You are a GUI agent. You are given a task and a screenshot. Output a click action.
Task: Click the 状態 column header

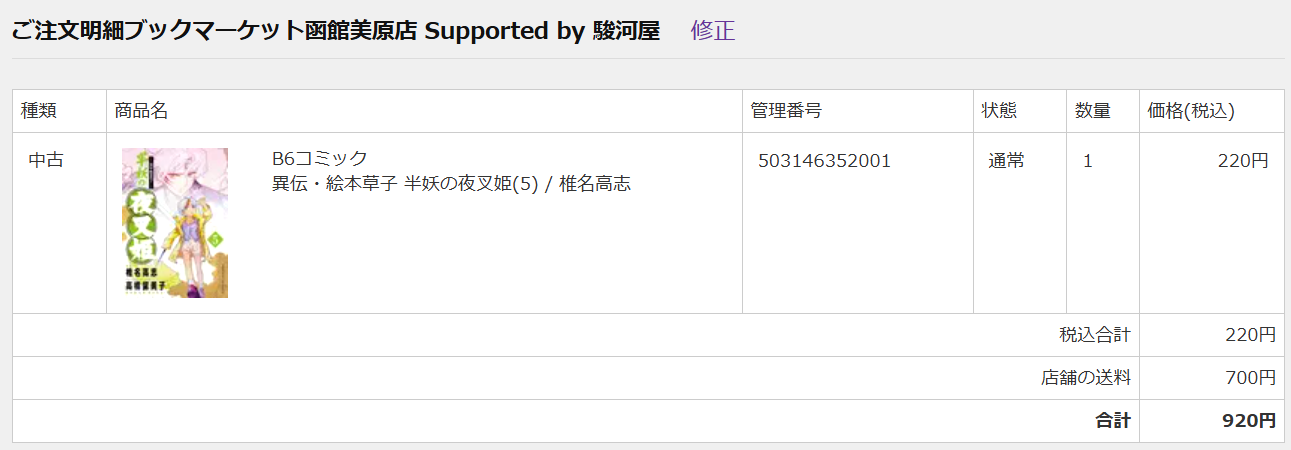[999, 111]
